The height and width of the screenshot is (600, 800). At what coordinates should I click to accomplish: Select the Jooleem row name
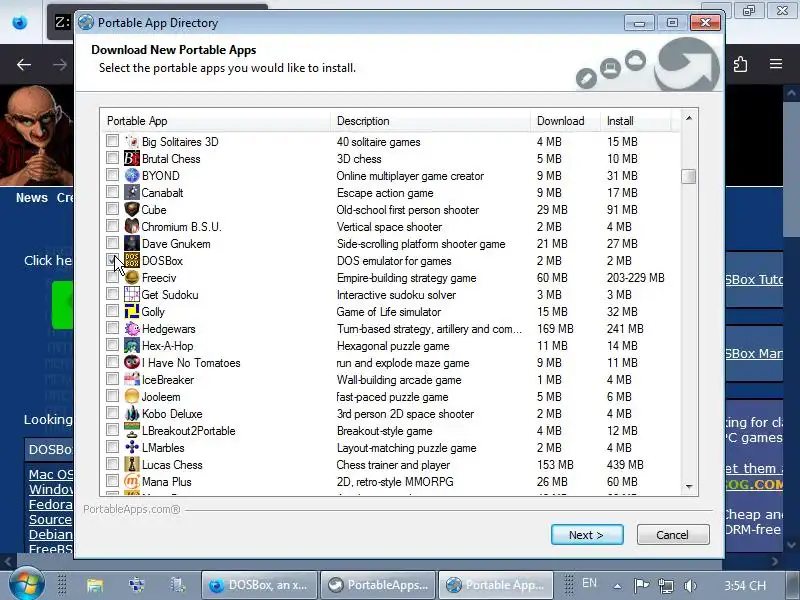pyautogui.click(x=161, y=397)
